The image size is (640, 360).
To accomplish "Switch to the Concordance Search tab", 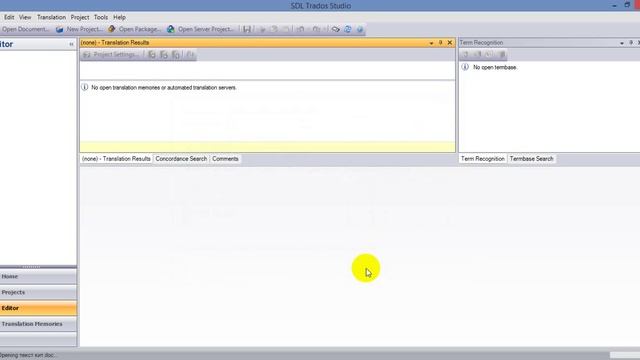I will 181,159.
